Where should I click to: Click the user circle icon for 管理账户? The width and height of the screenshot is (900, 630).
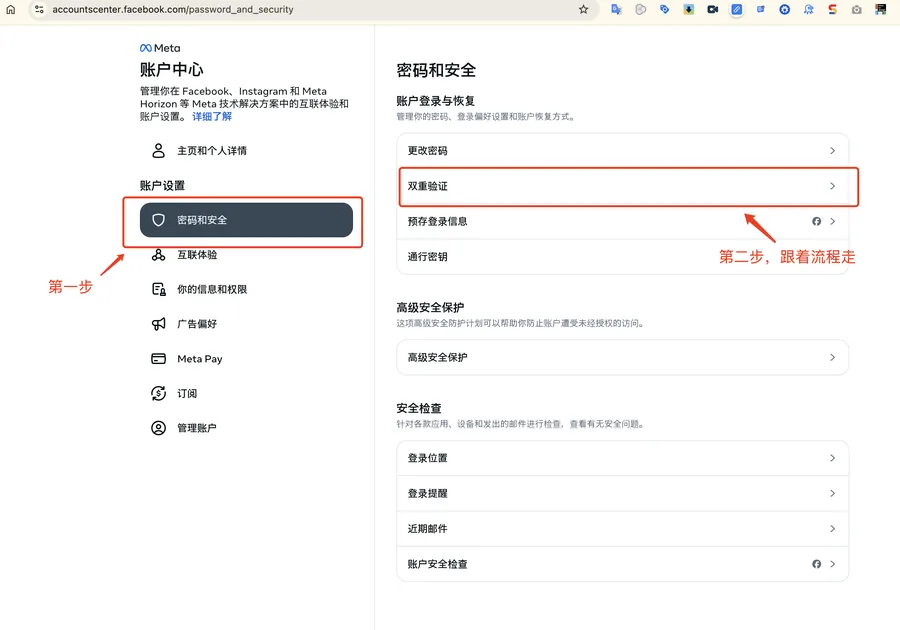click(158, 427)
